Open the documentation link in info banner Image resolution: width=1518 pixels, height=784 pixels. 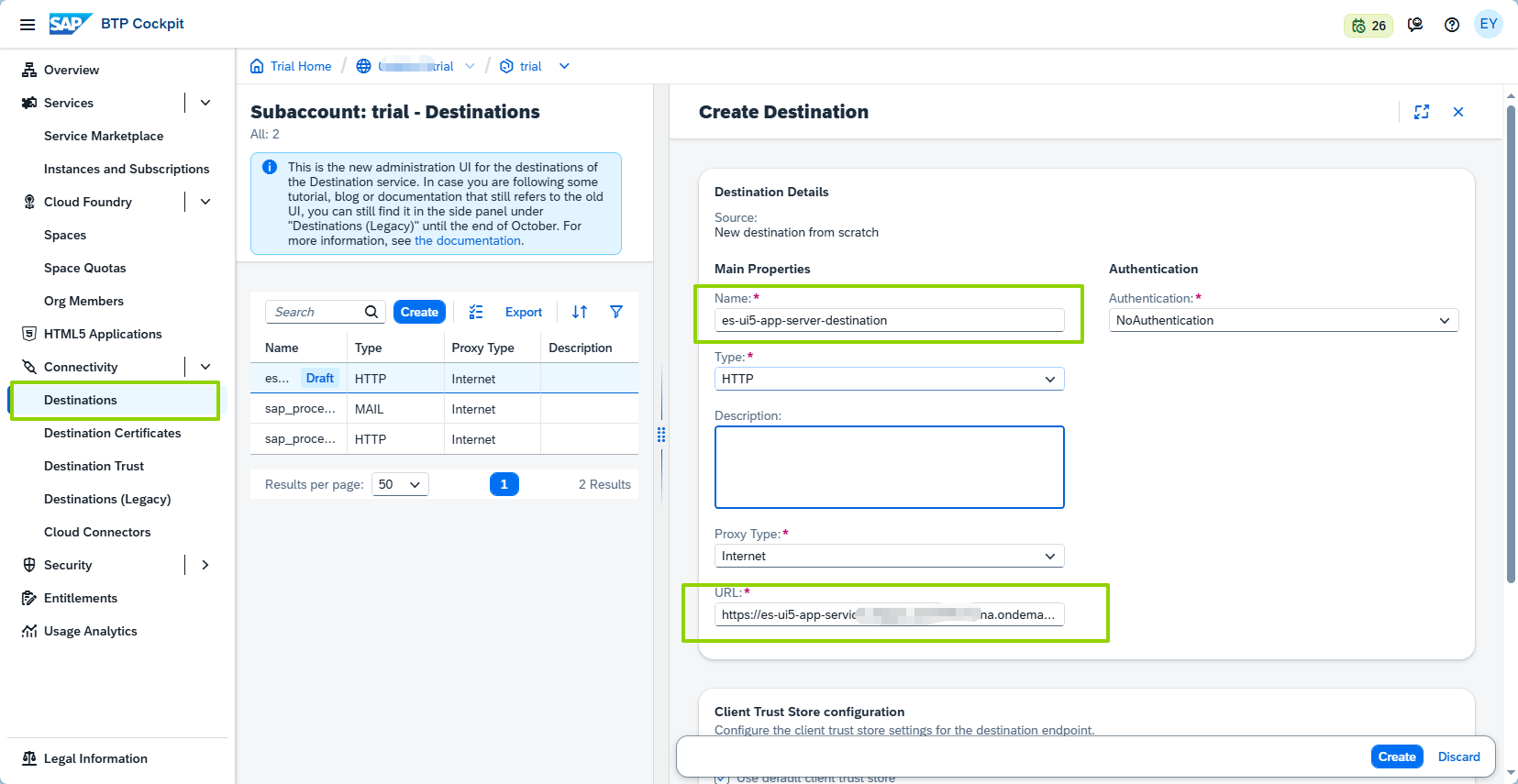tap(468, 240)
